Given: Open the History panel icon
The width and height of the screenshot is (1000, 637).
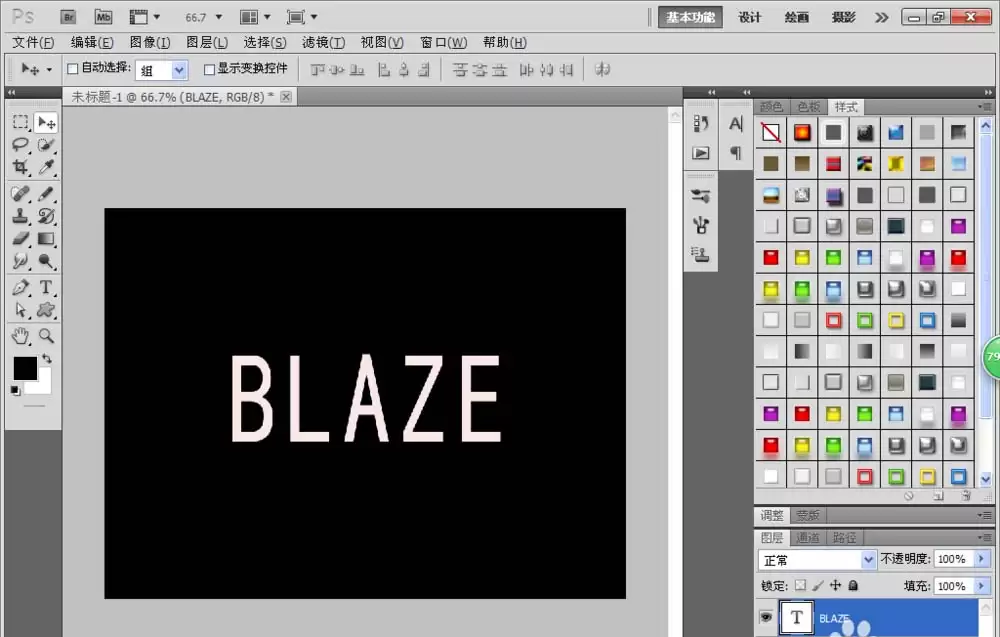Looking at the screenshot, I should [701, 124].
